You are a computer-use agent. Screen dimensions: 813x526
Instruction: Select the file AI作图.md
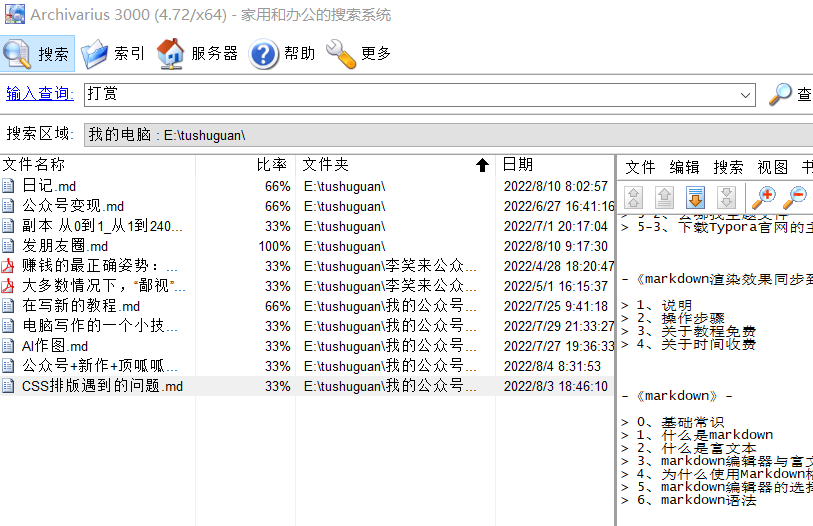55,346
